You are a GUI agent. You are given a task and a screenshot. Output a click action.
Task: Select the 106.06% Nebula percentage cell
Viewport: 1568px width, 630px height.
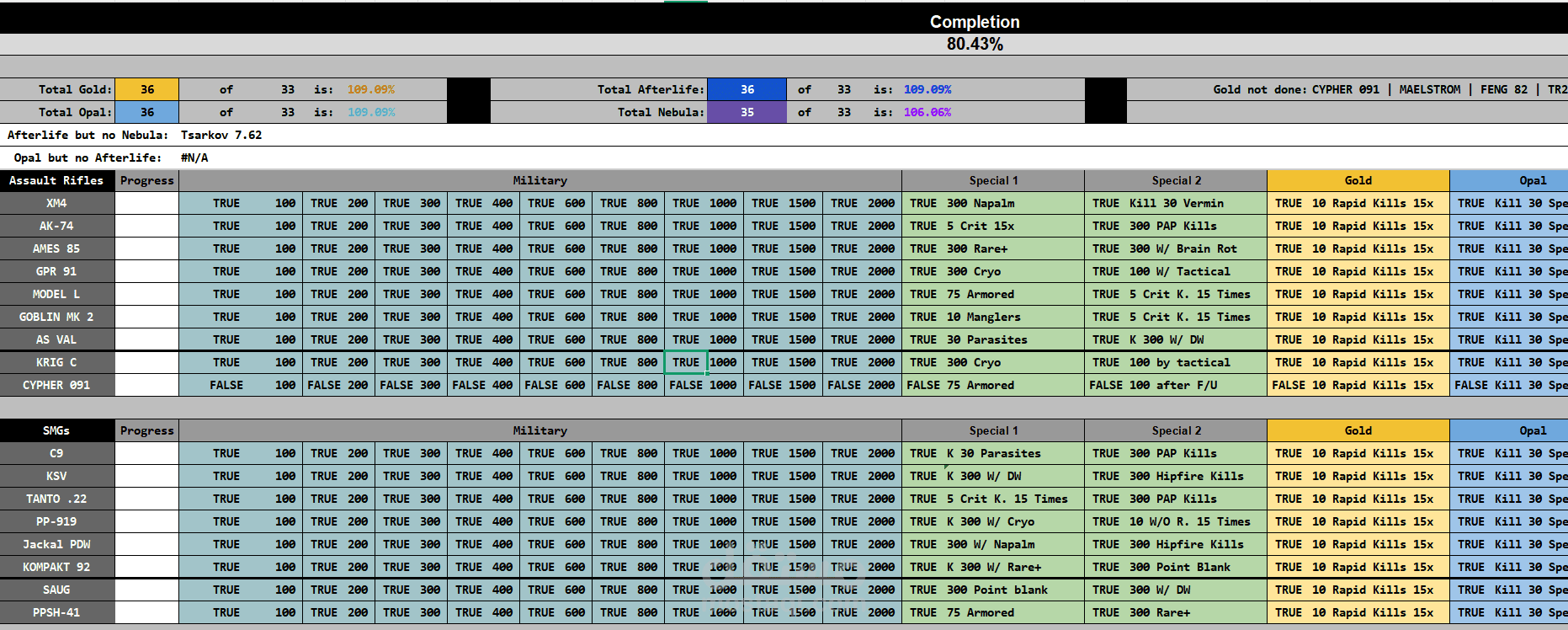coord(927,112)
